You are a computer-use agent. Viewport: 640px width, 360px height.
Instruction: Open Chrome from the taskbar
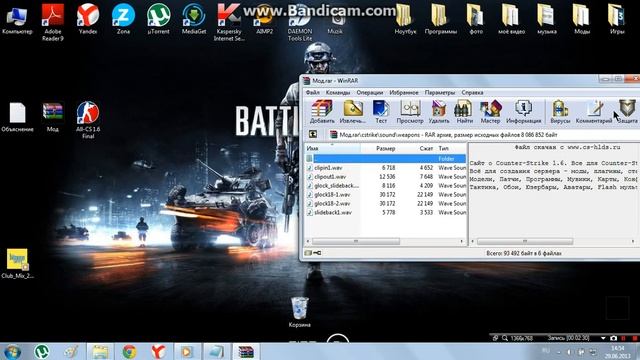(129, 351)
